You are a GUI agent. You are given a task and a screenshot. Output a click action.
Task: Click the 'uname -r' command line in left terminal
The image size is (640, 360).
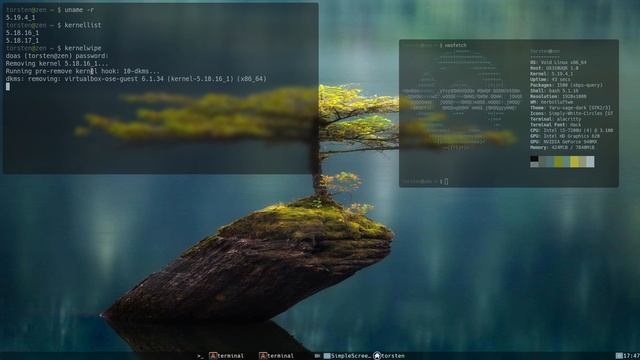pyautogui.click(x=50, y=10)
